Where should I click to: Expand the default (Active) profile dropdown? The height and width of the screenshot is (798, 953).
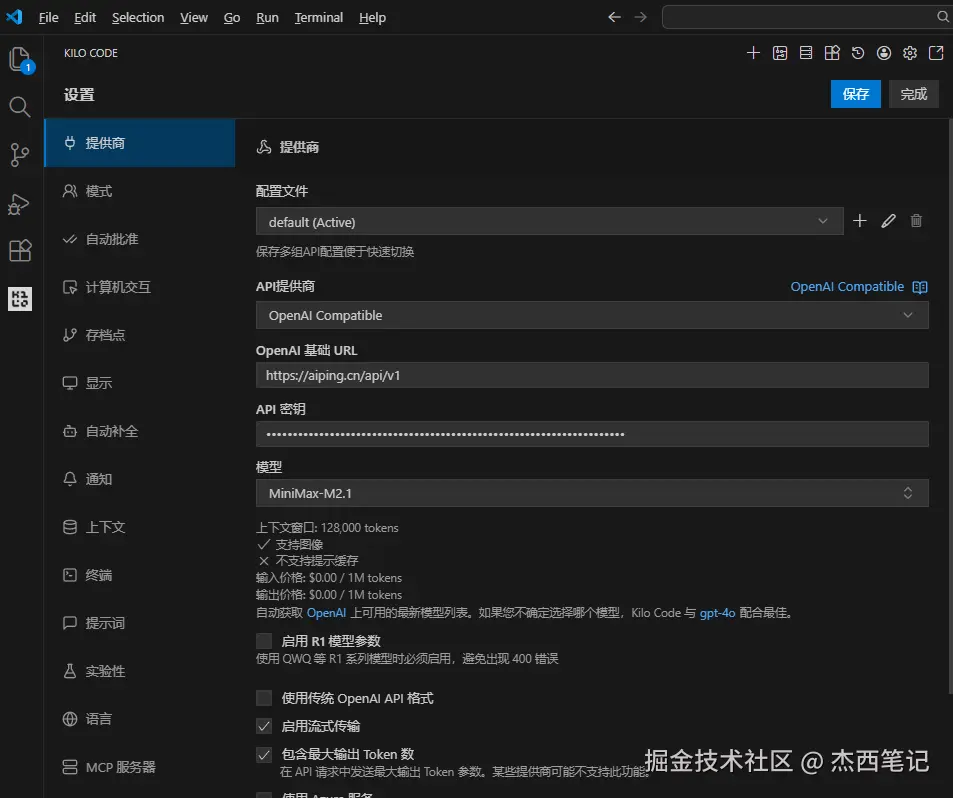pos(549,221)
